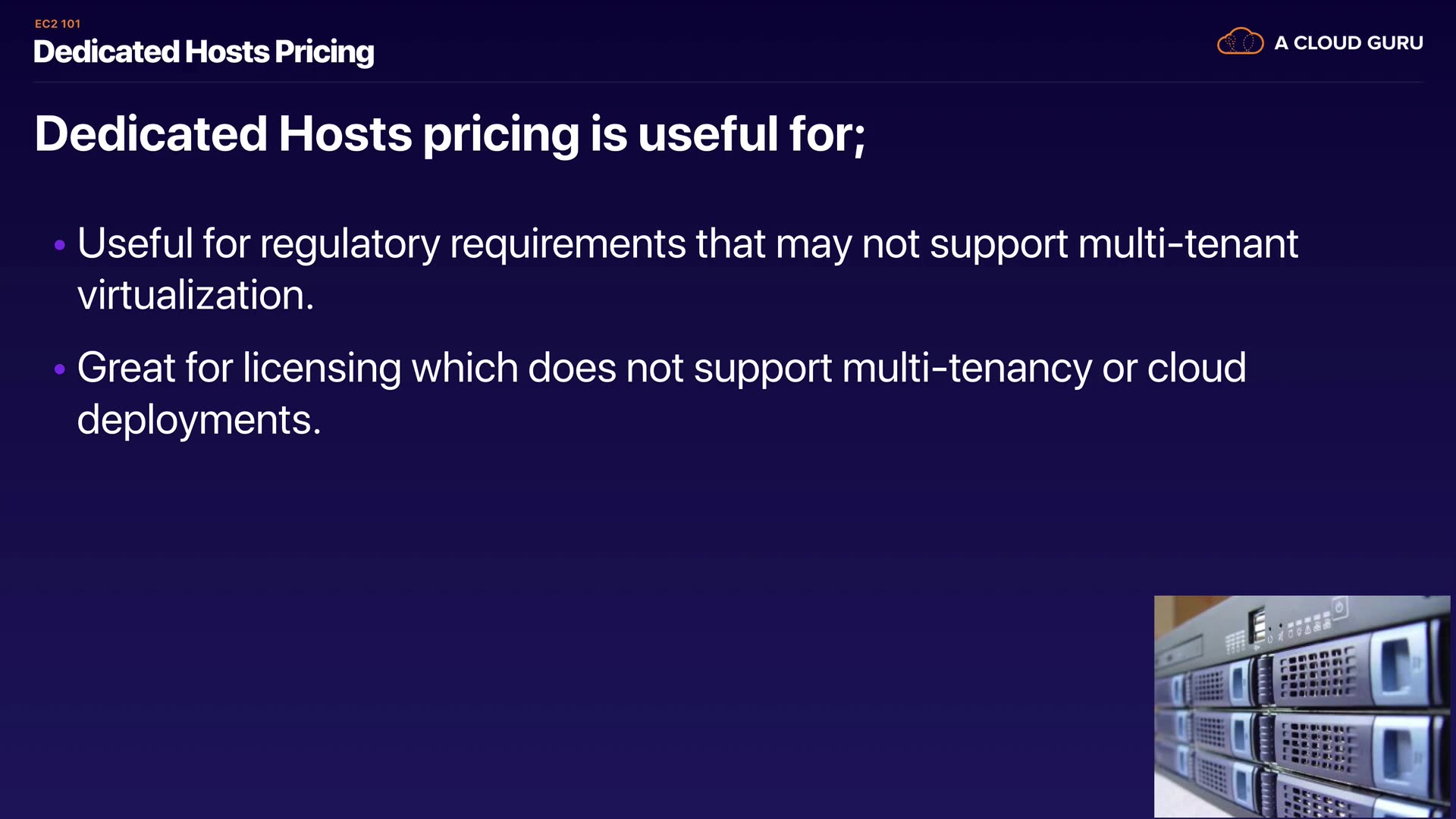Click the purple bullet before "Great for licensing"

tap(60, 369)
